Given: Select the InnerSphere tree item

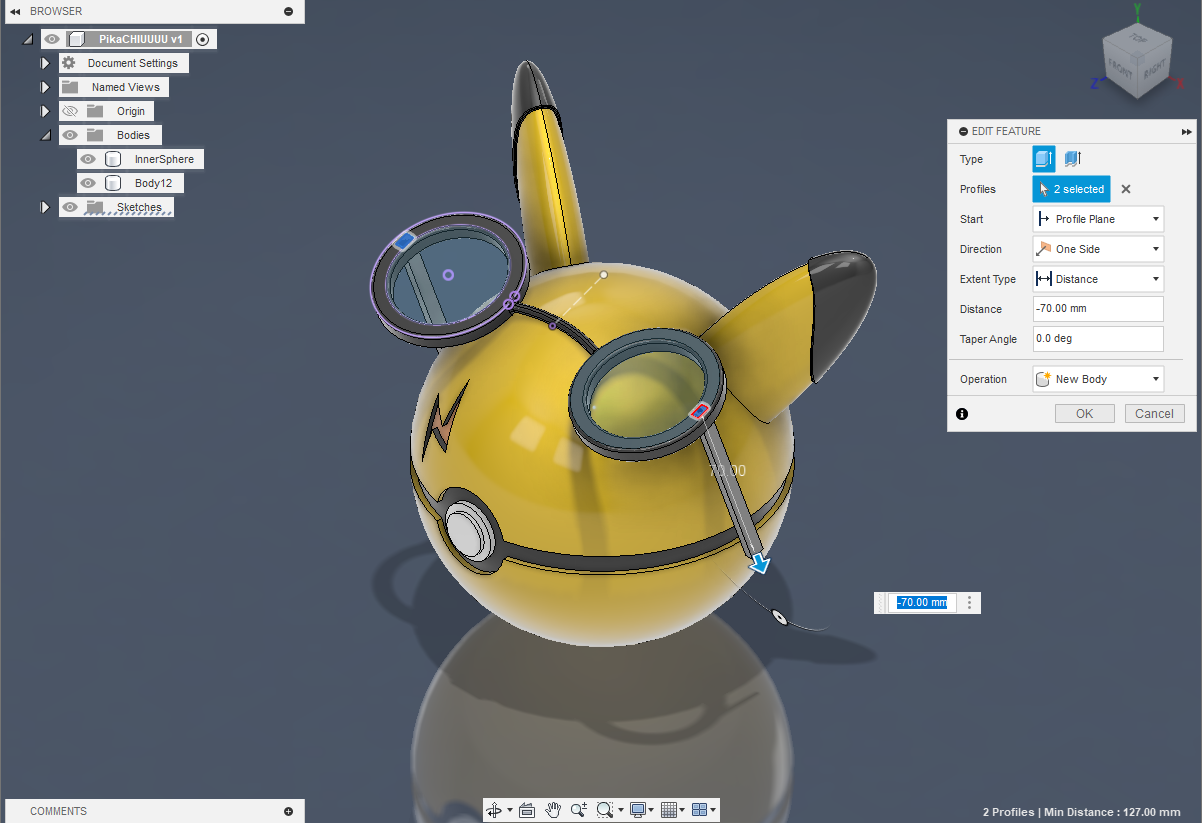Looking at the screenshot, I should pos(164,159).
